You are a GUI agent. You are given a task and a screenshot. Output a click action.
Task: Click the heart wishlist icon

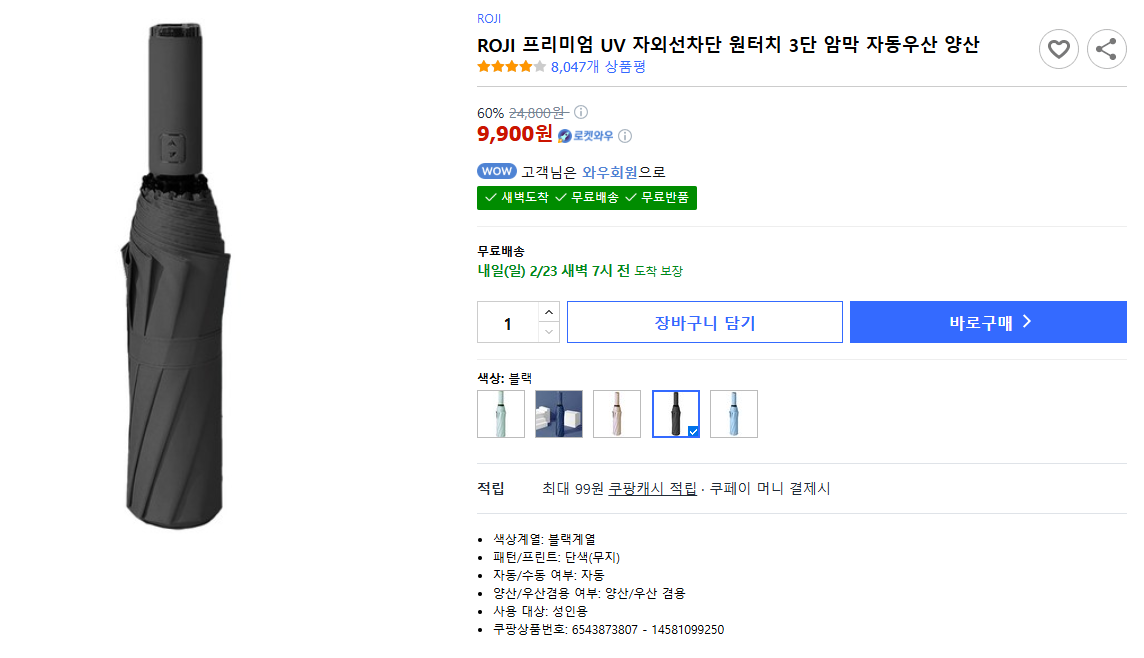pyautogui.click(x=1059, y=49)
